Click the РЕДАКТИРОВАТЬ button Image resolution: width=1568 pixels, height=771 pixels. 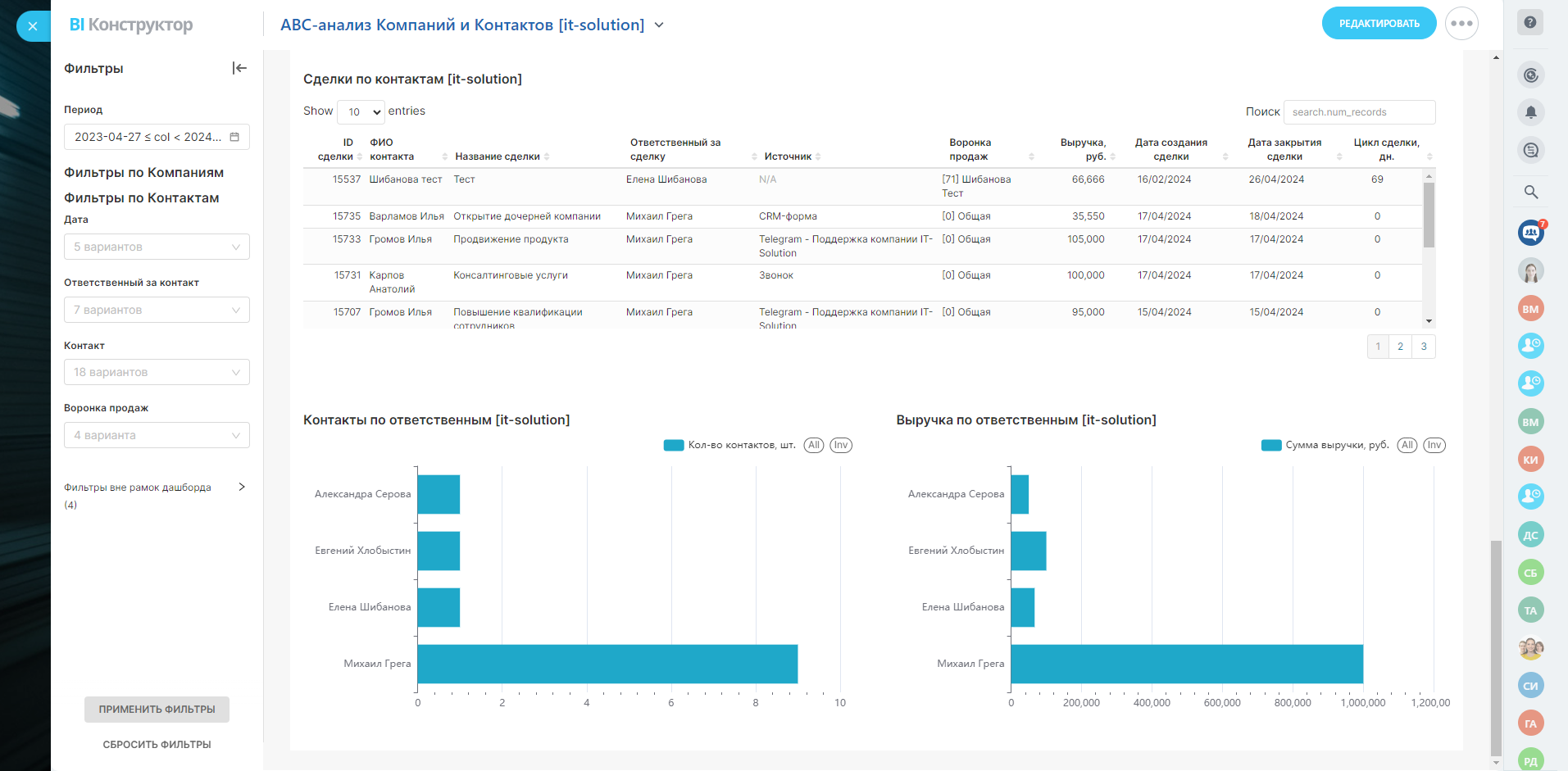1379,24
